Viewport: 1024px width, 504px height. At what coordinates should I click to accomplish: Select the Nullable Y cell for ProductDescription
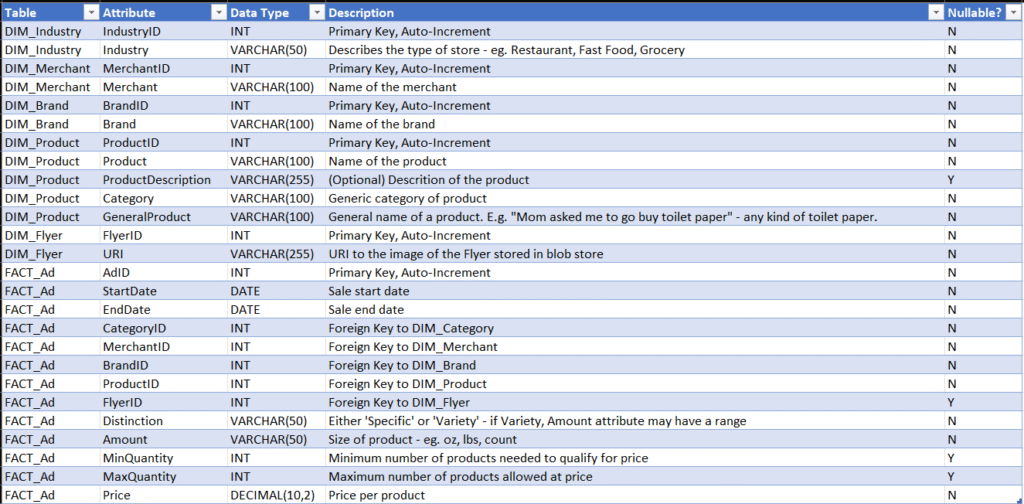click(x=984, y=180)
